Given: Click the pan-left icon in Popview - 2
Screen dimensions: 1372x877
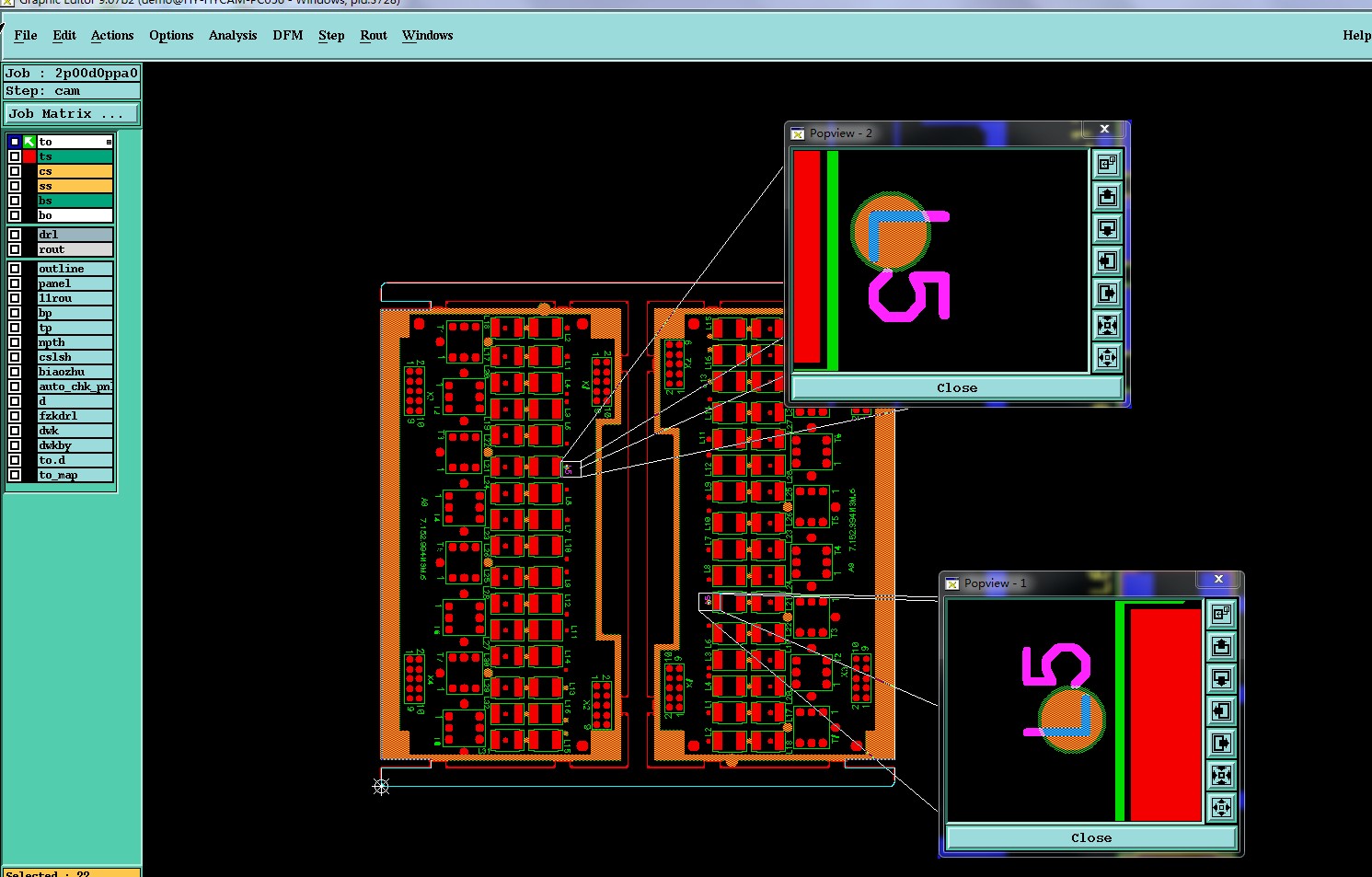Looking at the screenshot, I should [1107, 261].
